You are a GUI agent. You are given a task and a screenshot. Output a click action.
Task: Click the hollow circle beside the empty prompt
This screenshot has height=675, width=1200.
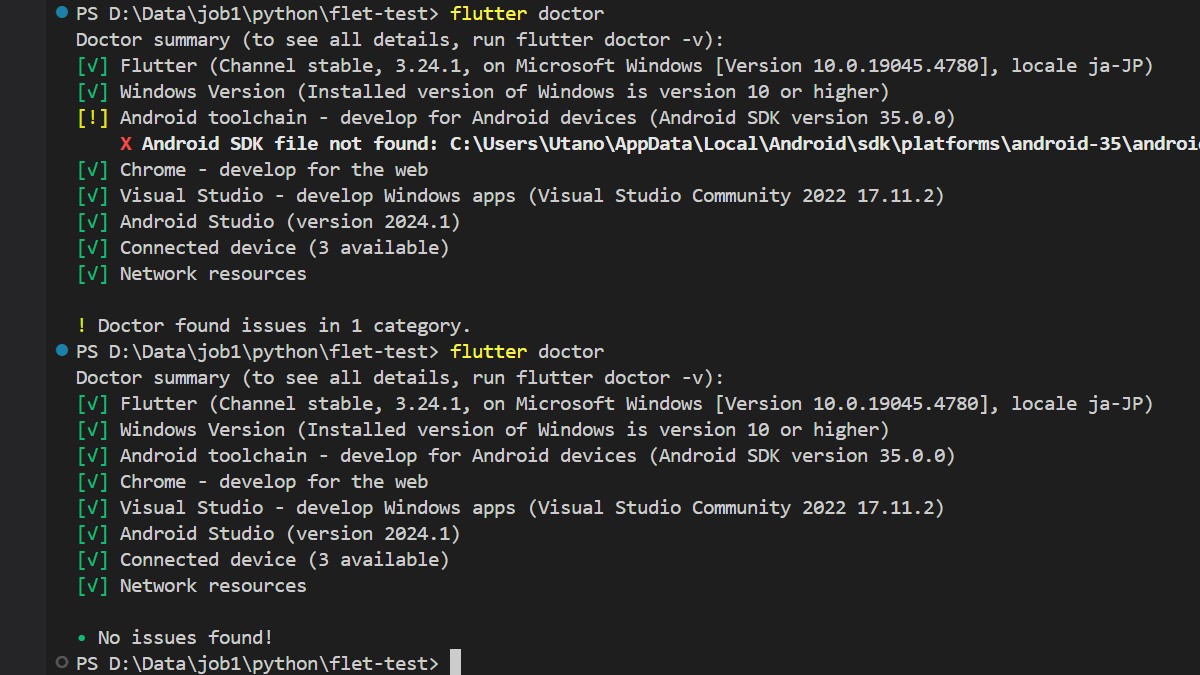(63, 663)
